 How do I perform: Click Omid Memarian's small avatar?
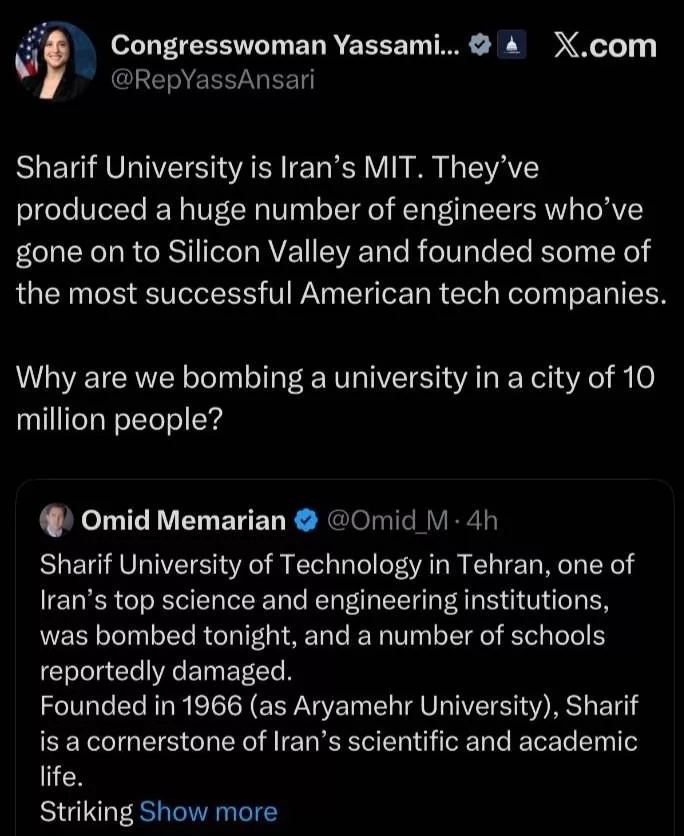[56, 520]
